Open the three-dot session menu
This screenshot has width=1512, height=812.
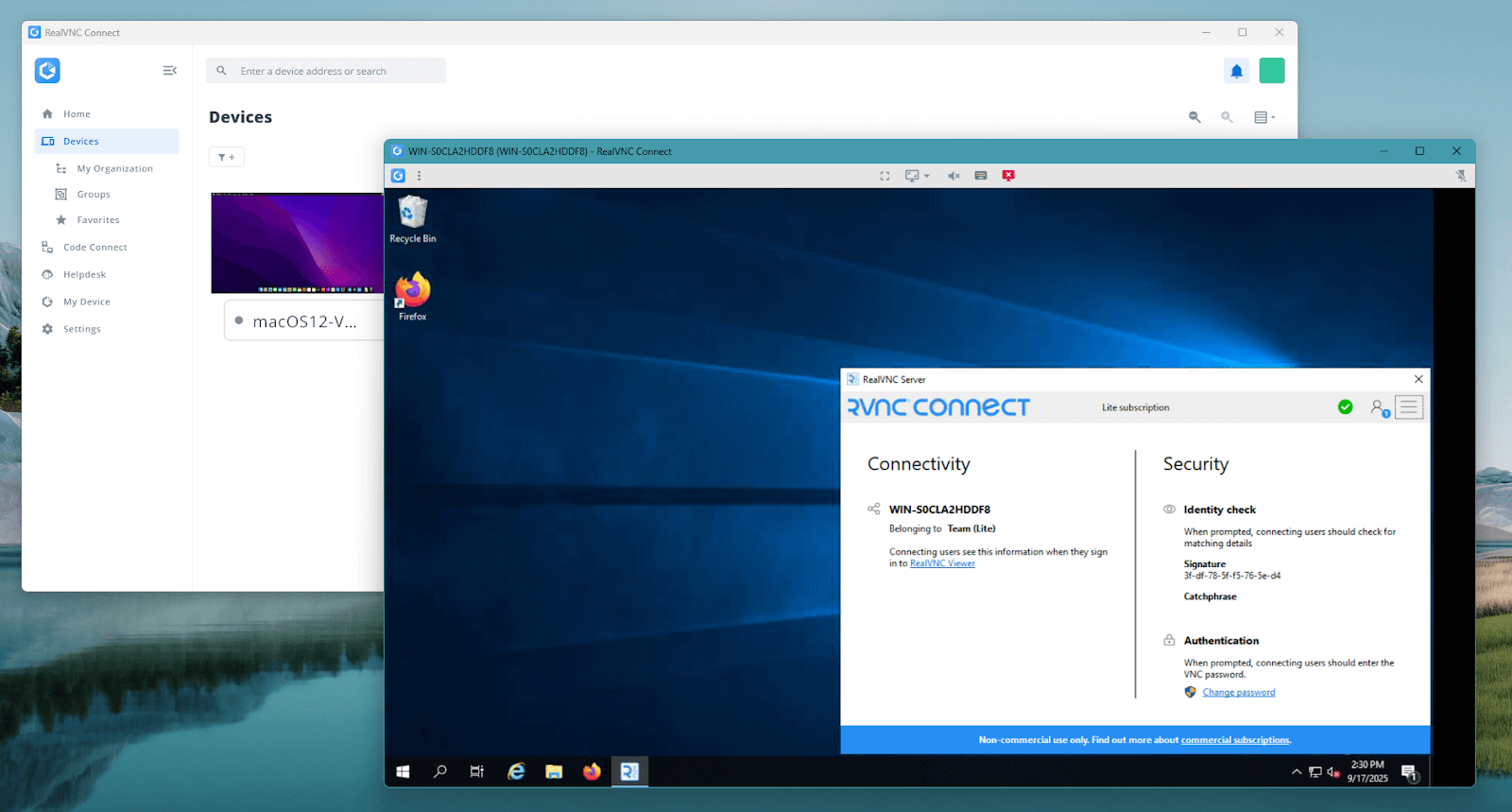click(x=420, y=176)
